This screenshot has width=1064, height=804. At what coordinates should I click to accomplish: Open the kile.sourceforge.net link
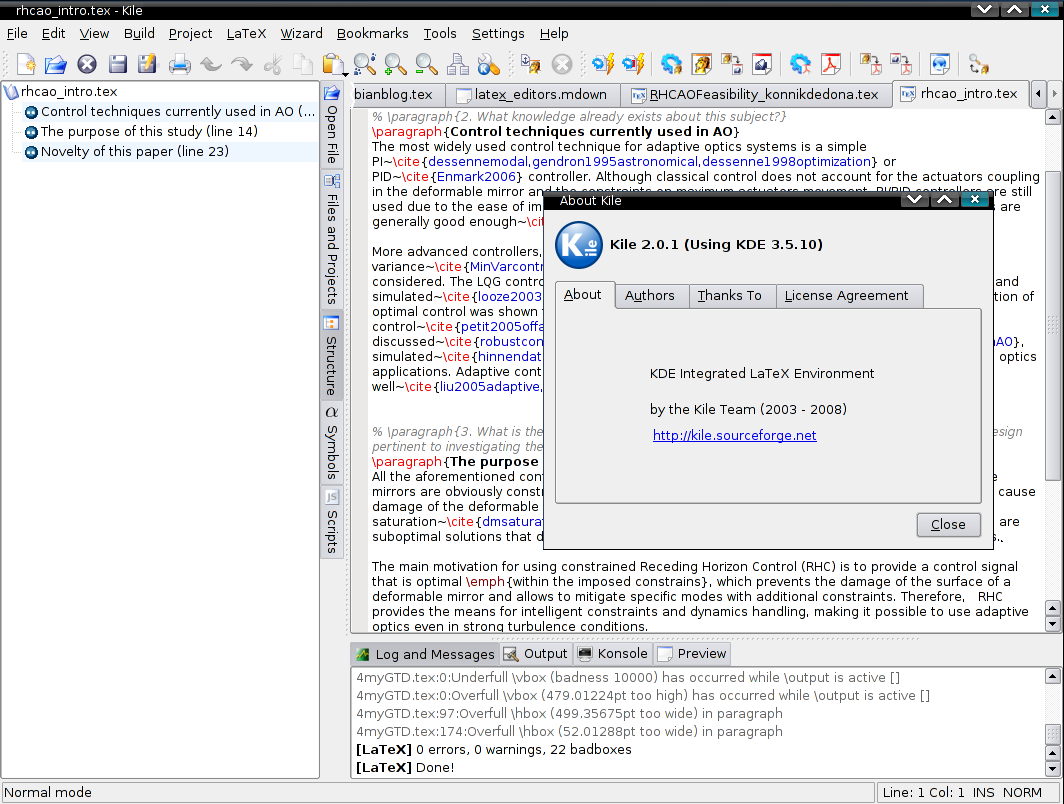[x=734, y=436]
